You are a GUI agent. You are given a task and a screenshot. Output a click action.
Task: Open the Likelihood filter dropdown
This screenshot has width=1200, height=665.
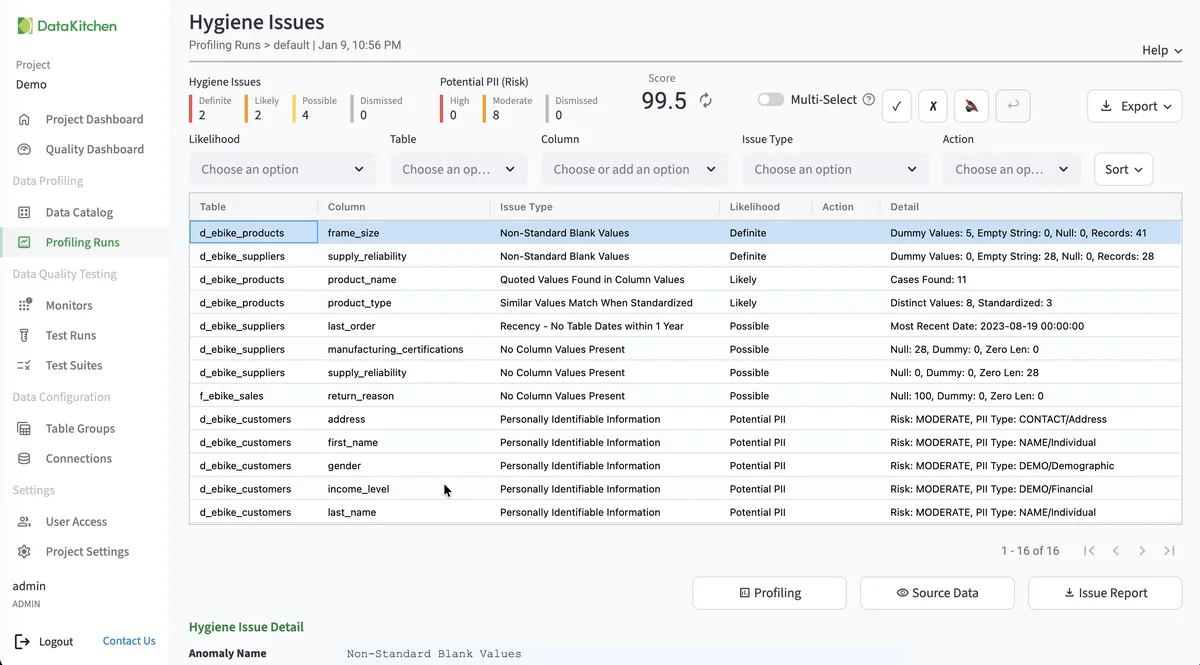pyautogui.click(x=282, y=169)
